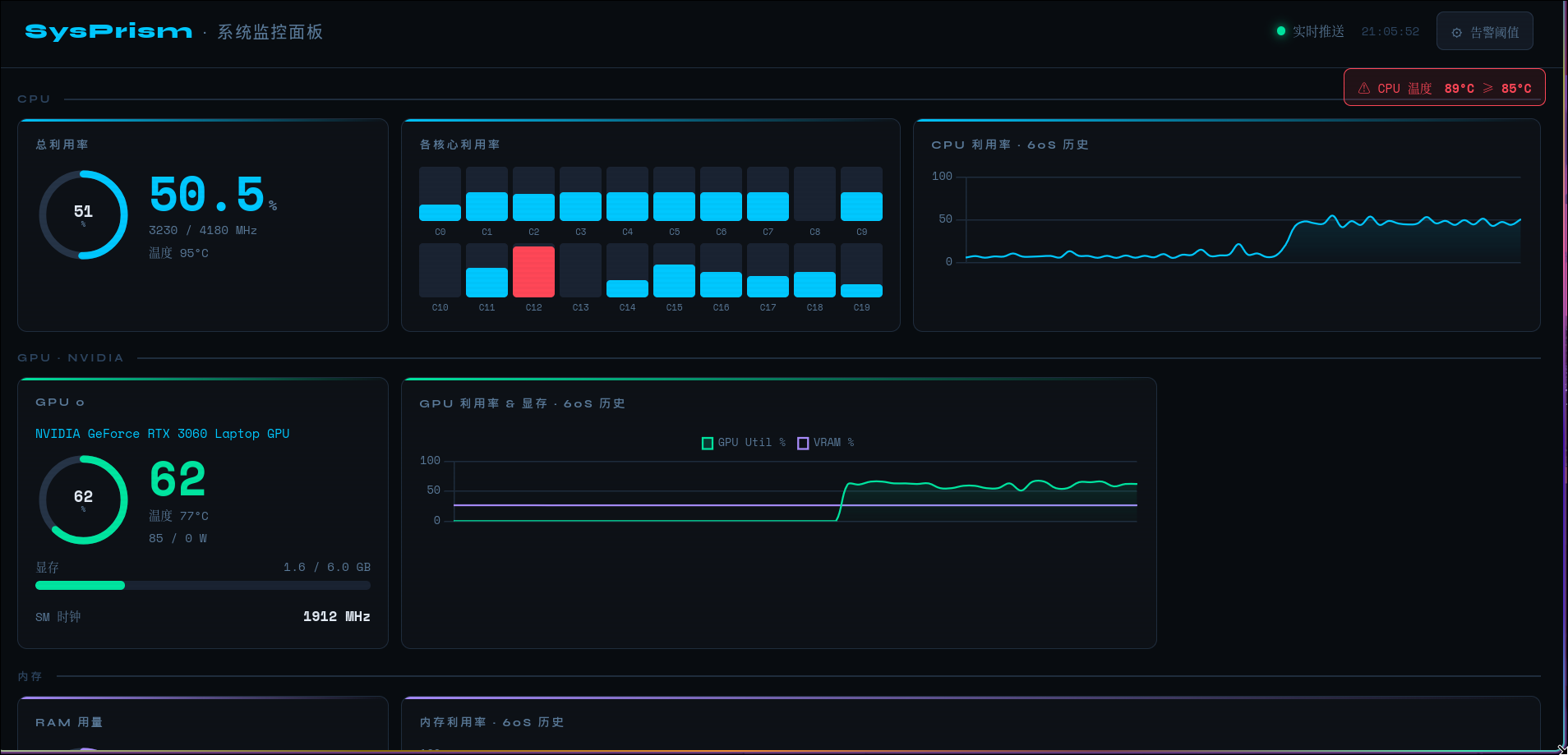Screen dimensions: 1568x755
Task: Click the warning triangle in CPU temperature alert
Action: coord(1363,88)
